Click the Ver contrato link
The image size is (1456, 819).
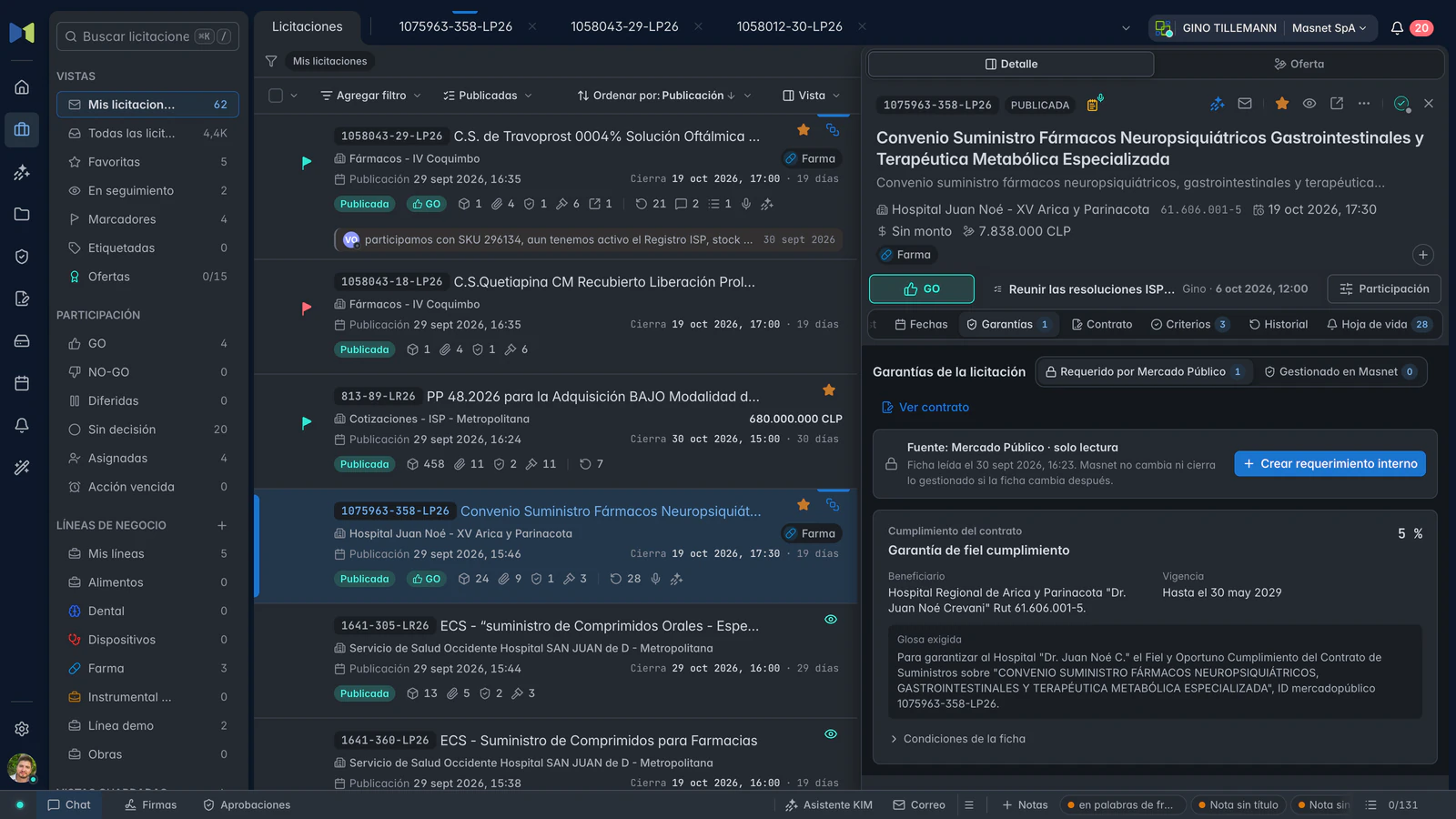[925, 408]
